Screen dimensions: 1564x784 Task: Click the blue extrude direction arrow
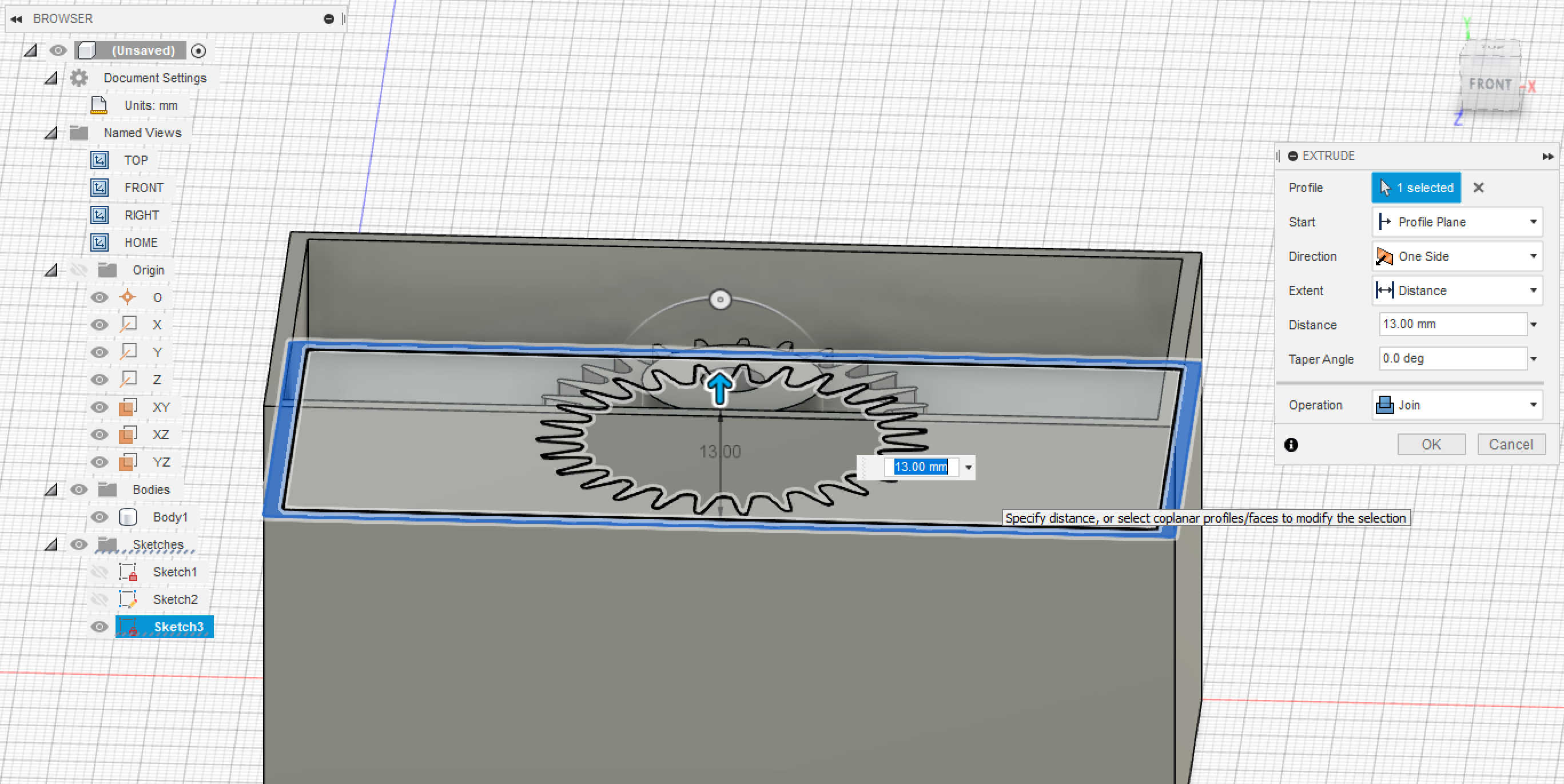click(x=719, y=388)
